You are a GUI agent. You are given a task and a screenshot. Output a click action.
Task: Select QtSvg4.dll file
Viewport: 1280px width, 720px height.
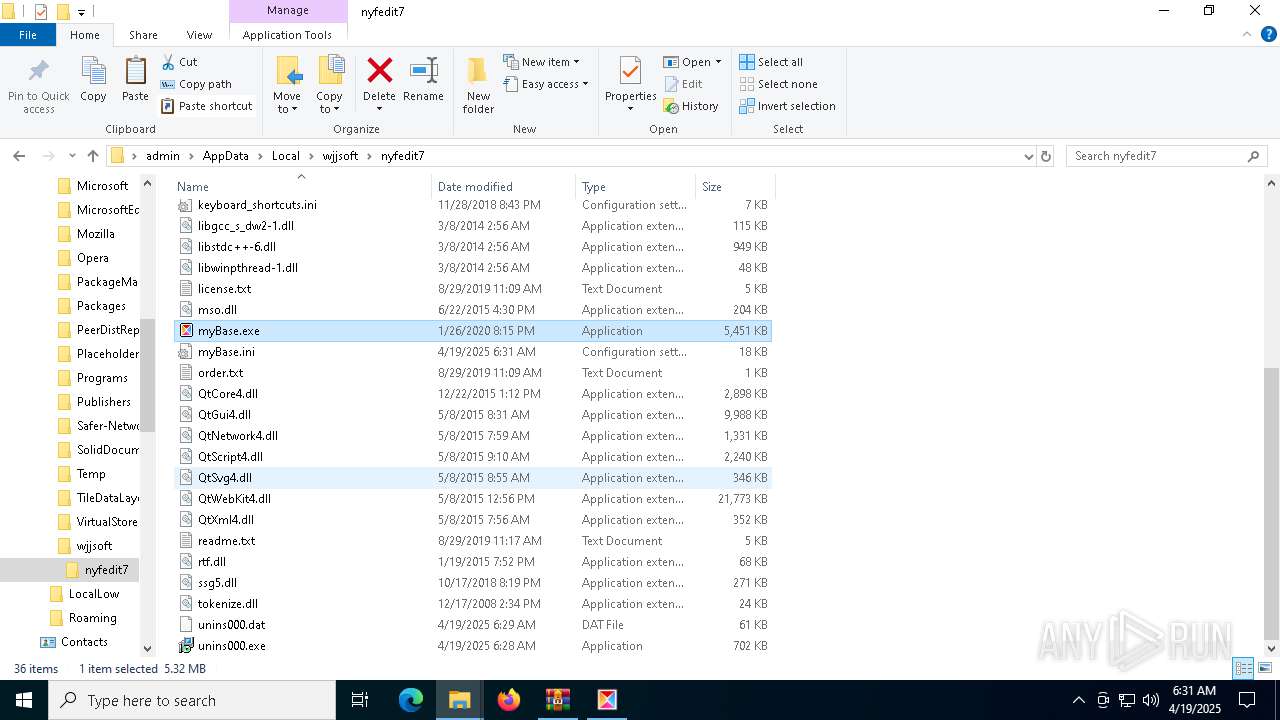pyautogui.click(x=472, y=478)
